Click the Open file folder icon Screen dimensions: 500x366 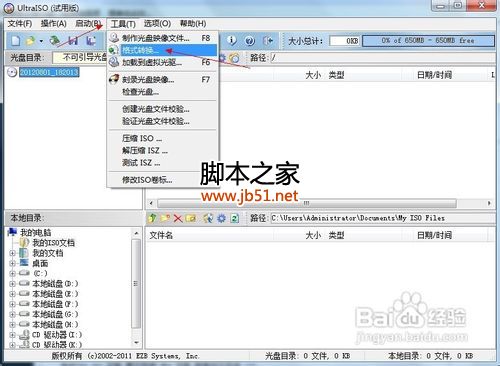coord(30,41)
